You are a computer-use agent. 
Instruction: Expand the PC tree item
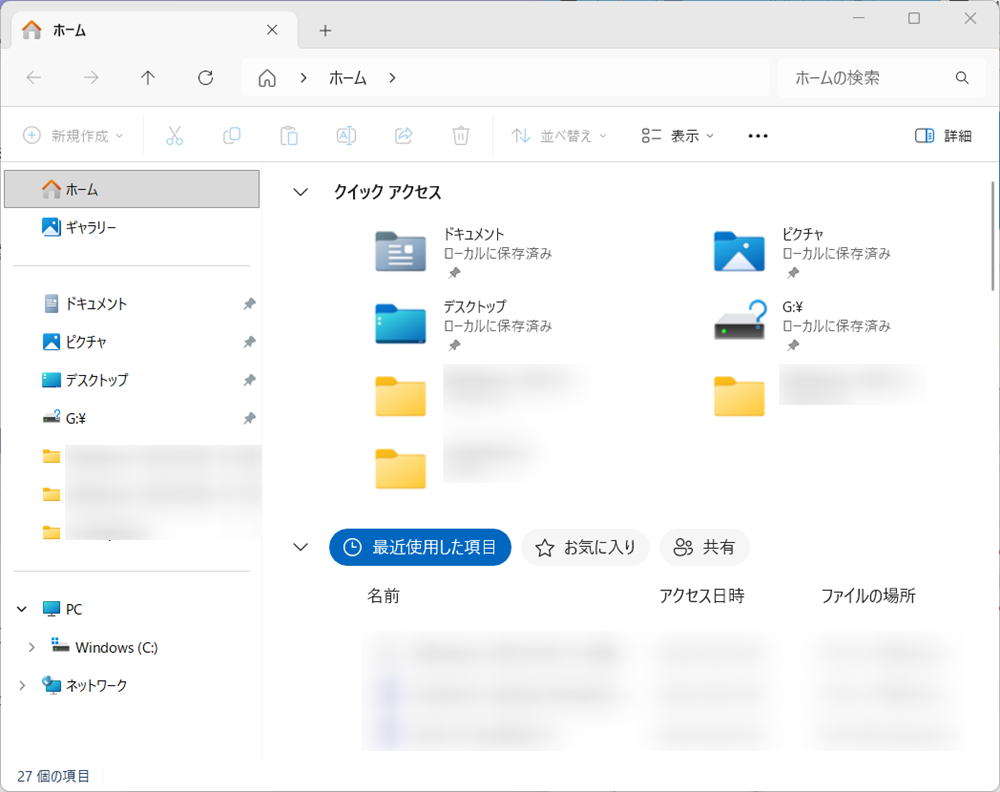pos(22,608)
